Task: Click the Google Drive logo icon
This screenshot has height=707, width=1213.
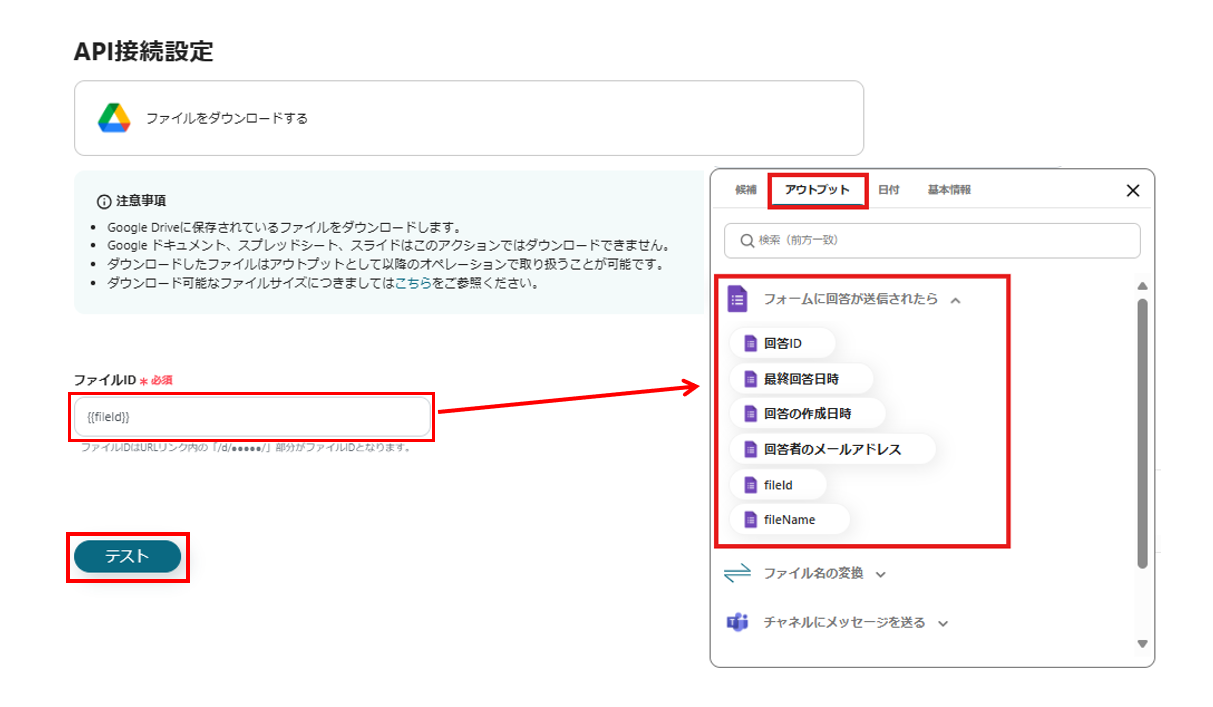Action: pos(114,118)
